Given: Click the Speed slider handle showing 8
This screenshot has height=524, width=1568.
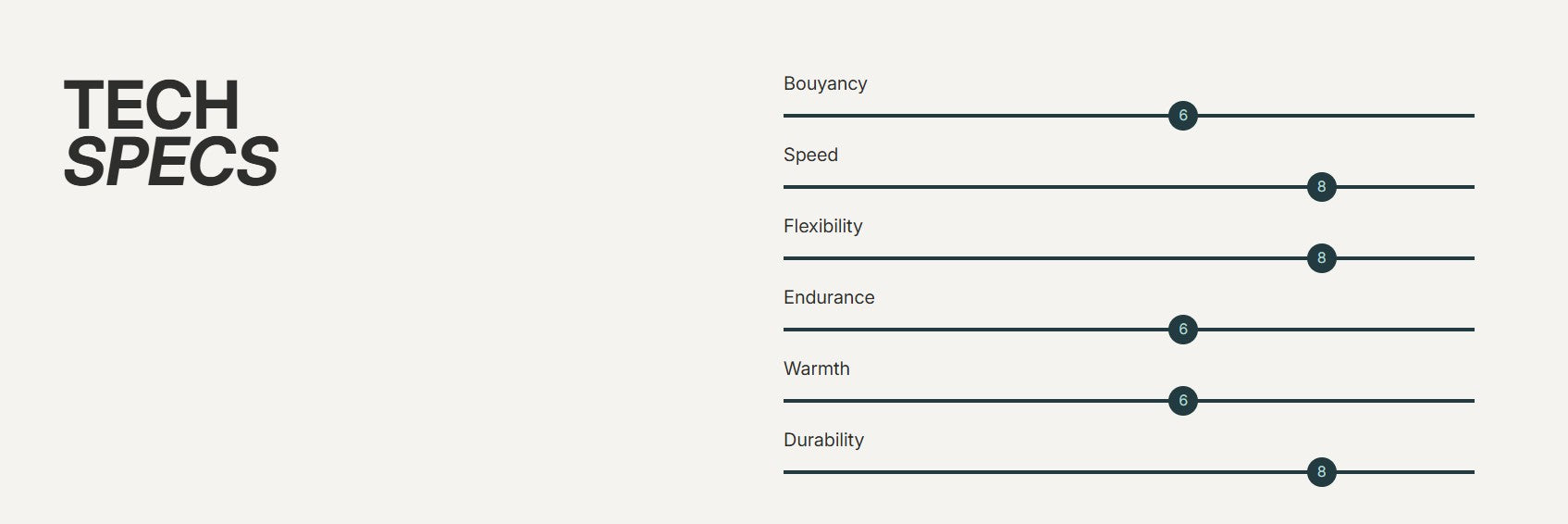Looking at the screenshot, I should pos(1321,187).
